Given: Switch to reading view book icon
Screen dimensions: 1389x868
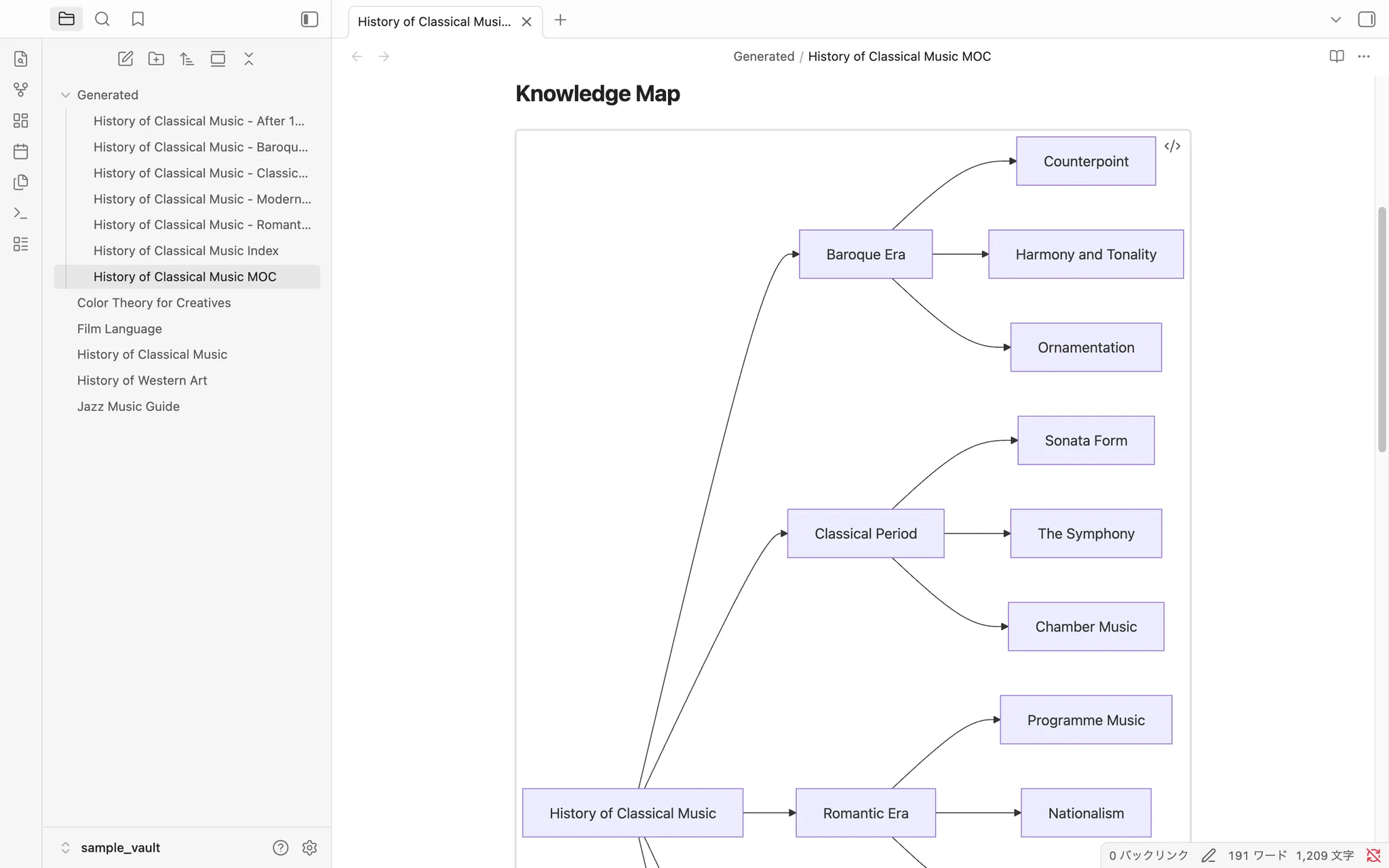Looking at the screenshot, I should click(1337, 56).
